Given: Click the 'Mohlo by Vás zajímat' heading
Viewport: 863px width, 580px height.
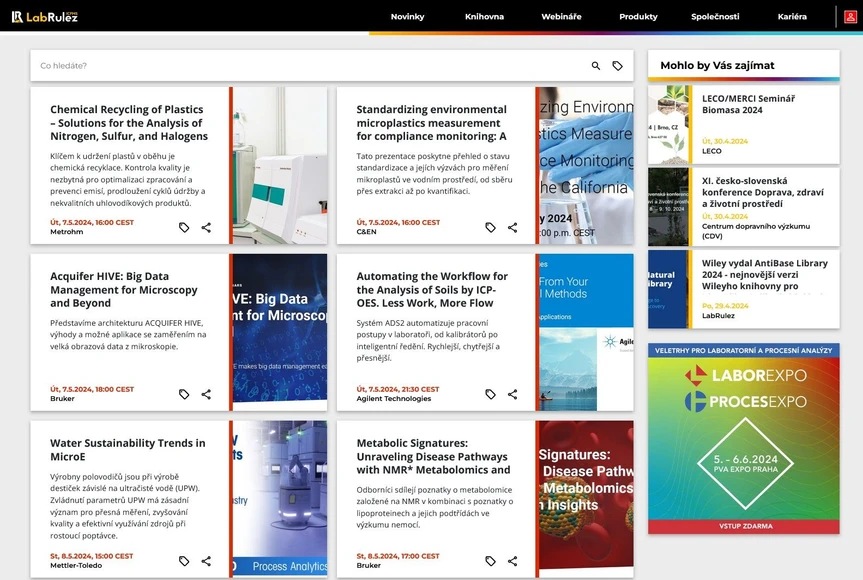Looking at the screenshot, I should click(717, 65).
